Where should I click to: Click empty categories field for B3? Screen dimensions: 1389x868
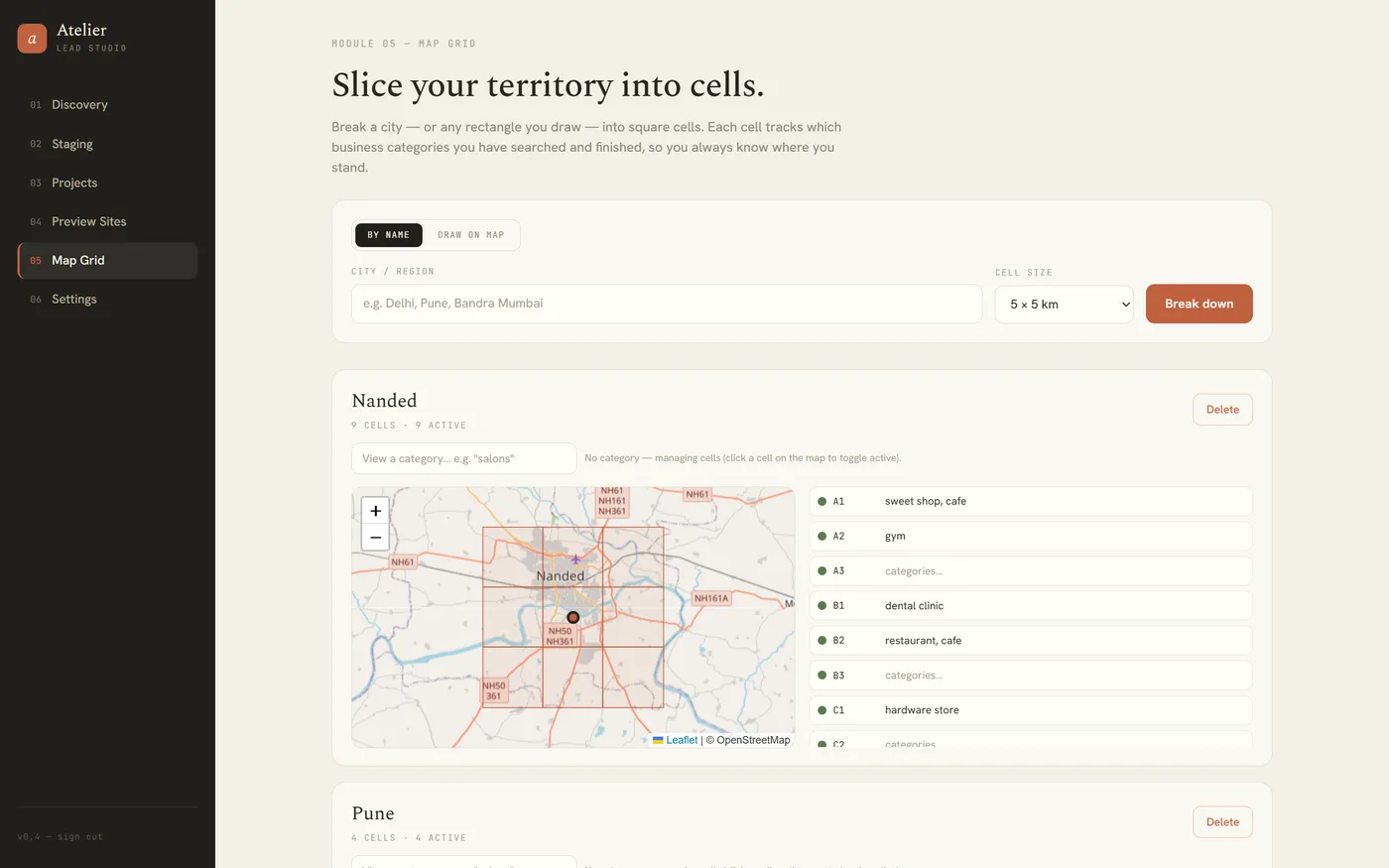1063,676
